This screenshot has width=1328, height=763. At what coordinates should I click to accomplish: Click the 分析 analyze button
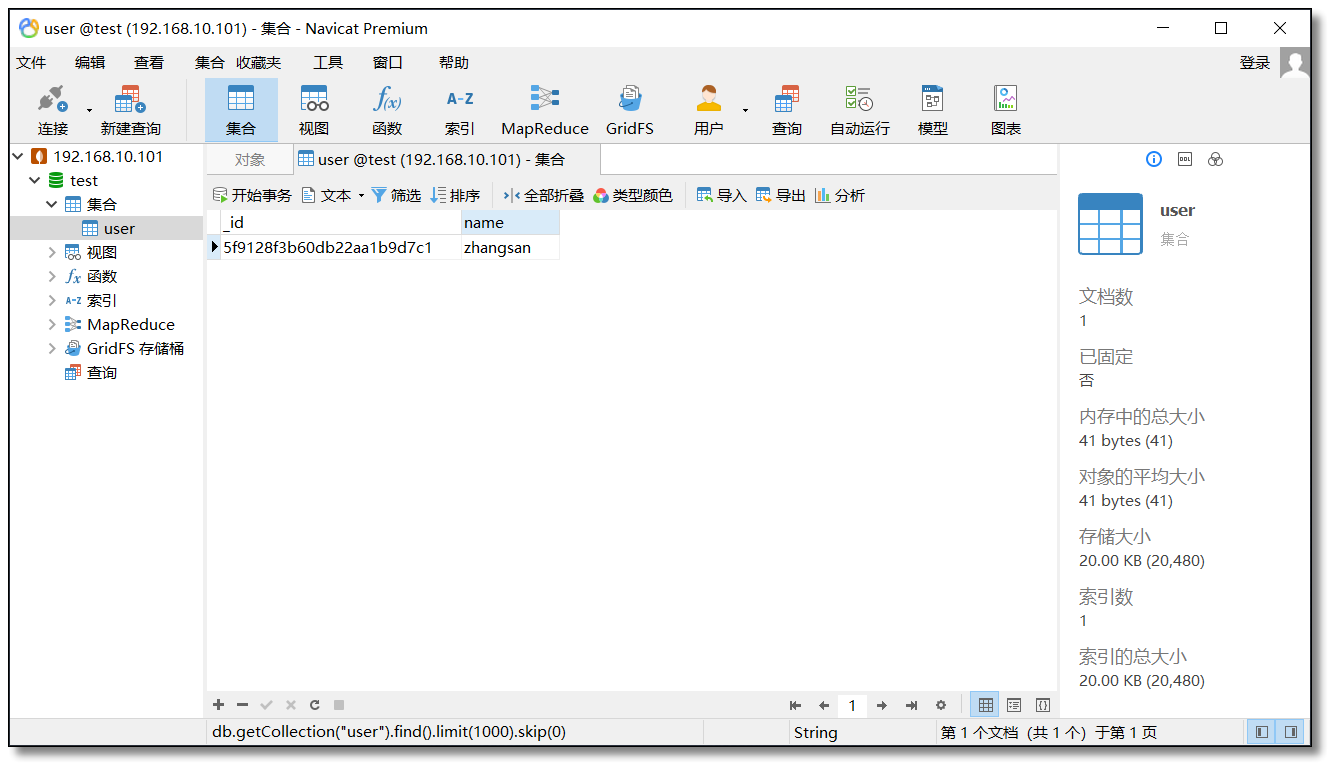[x=840, y=196]
